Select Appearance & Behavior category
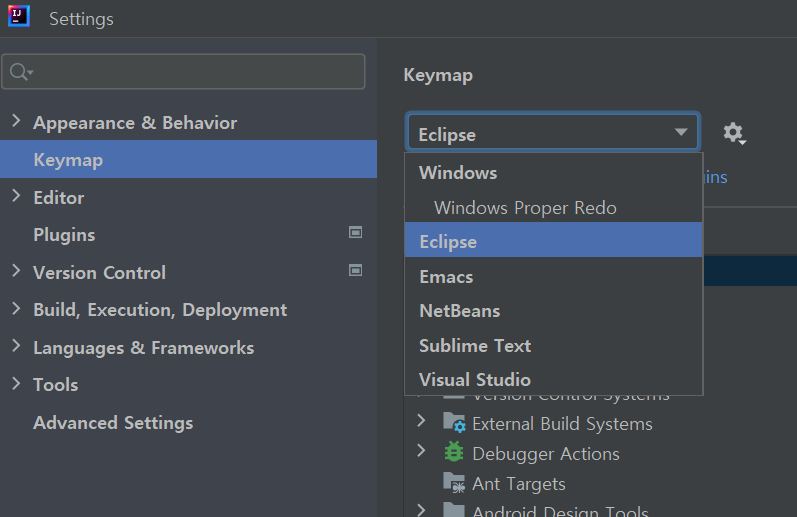Image resolution: width=797 pixels, height=517 pixels. tap(135, 123)
